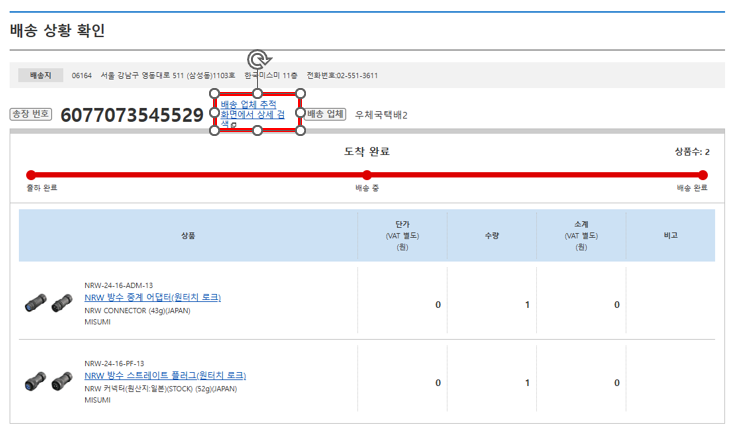Click the rotate handle above the selected box

tap(257, 60)
